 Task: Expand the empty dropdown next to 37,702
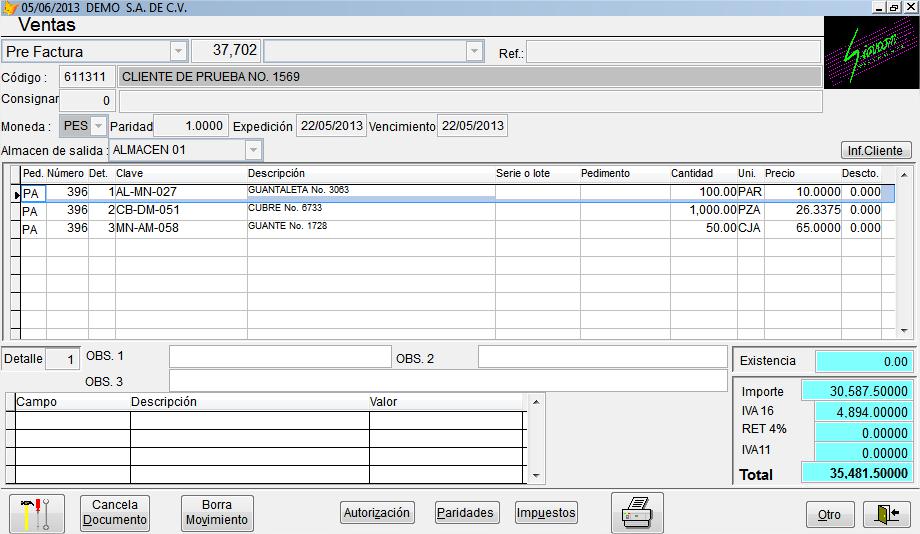pyautogui.click(x=474, y=52)
